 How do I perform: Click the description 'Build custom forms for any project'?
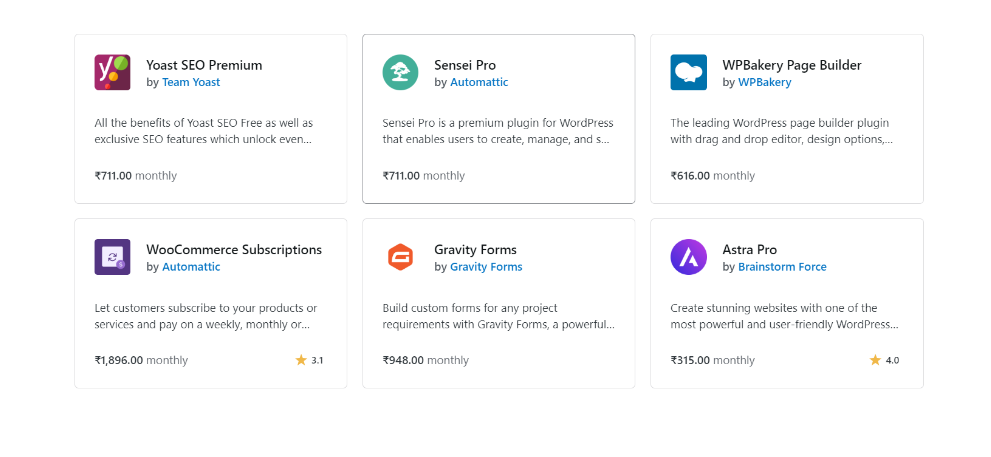[499, 316]
